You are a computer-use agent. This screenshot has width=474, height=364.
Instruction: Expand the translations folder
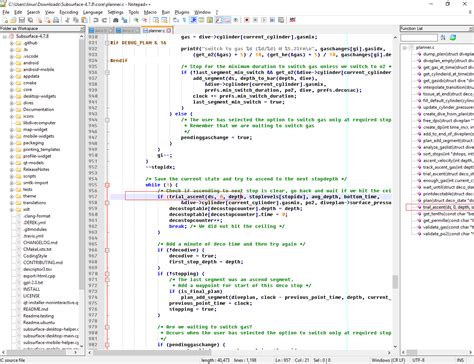[x=12, y=203]
